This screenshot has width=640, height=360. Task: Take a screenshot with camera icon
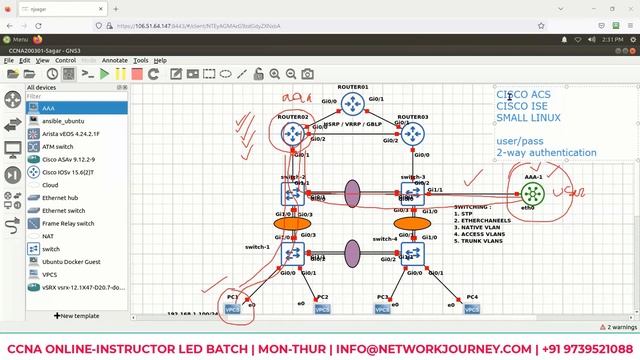pos(307,74)
